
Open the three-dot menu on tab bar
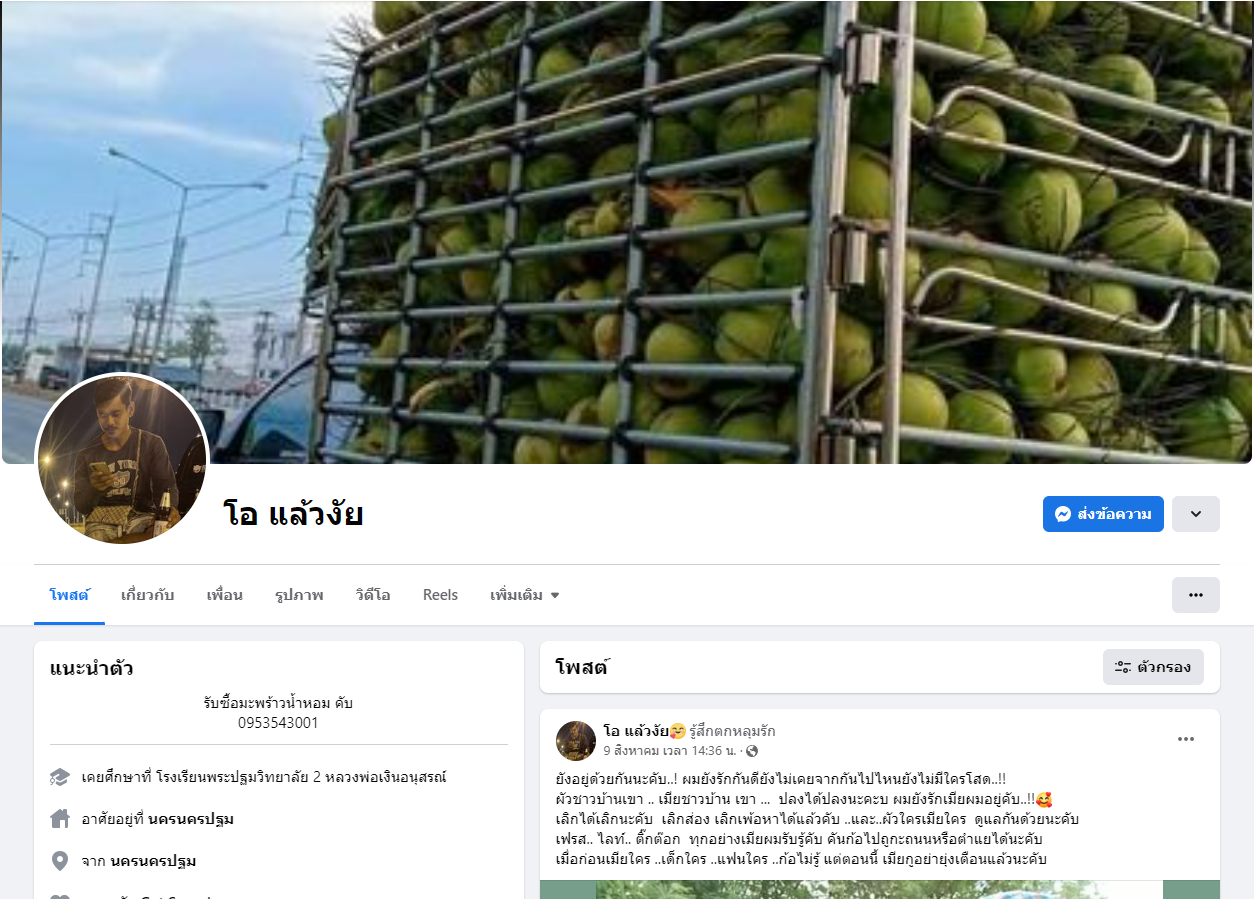(1196, 595)
